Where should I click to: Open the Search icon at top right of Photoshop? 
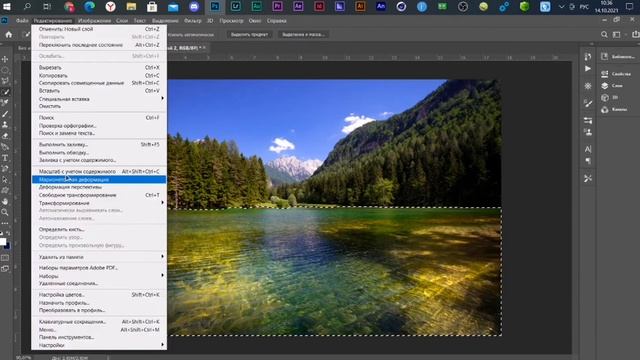(x=604, y=35)
